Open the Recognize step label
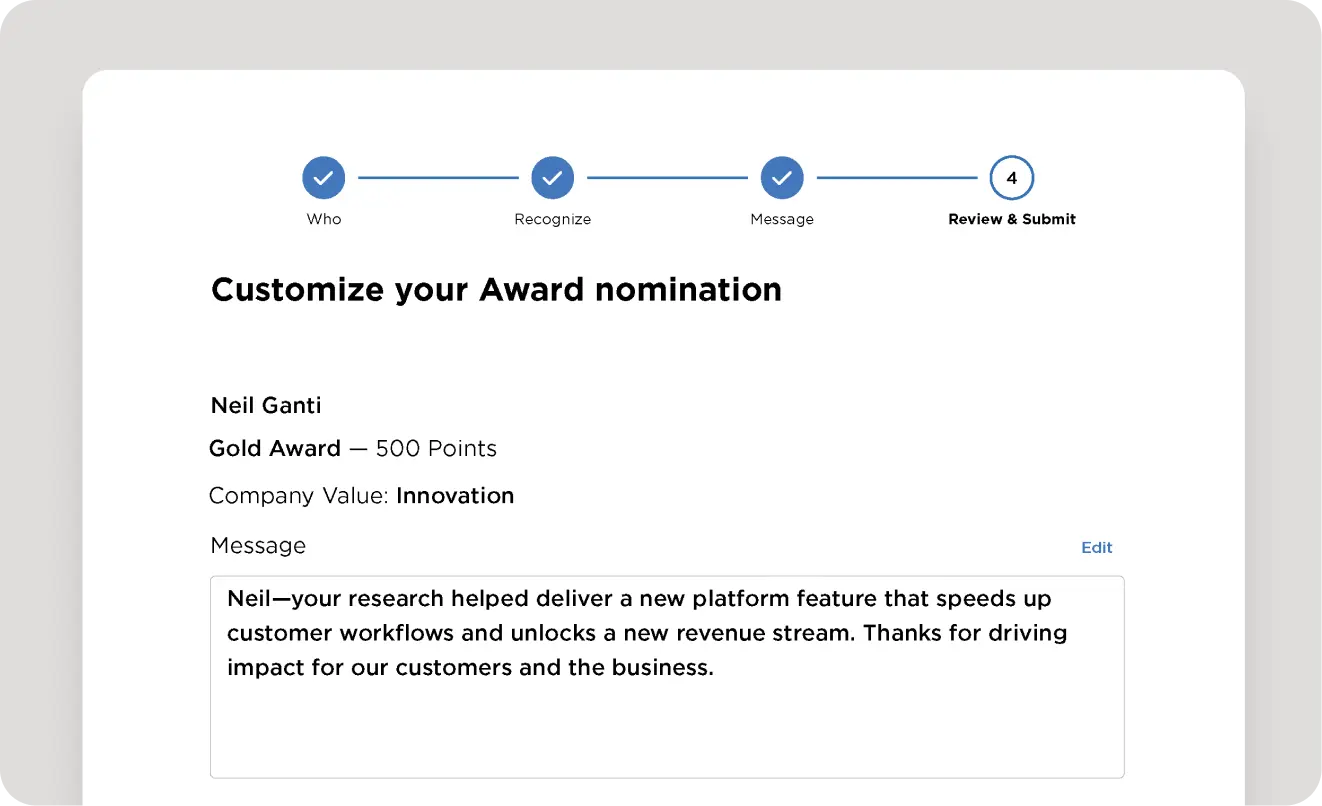 [x=553, y=219]
